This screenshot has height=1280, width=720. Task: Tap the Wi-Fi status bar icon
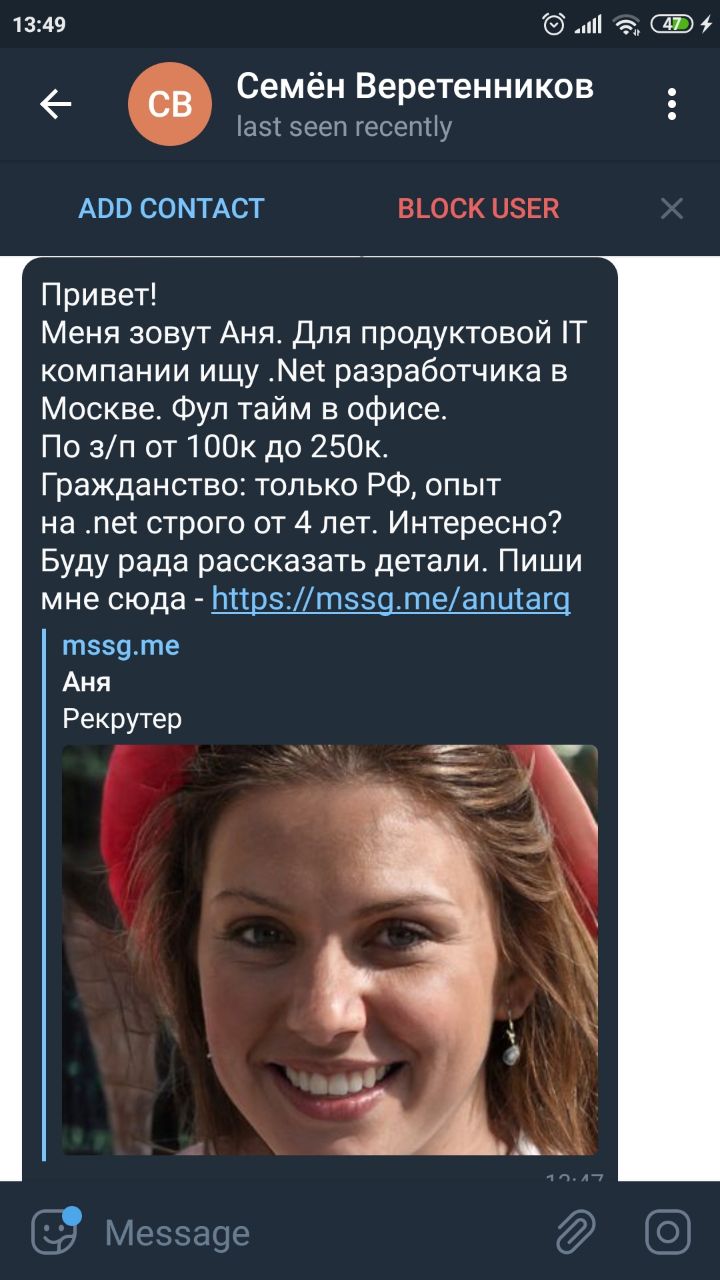627,24
